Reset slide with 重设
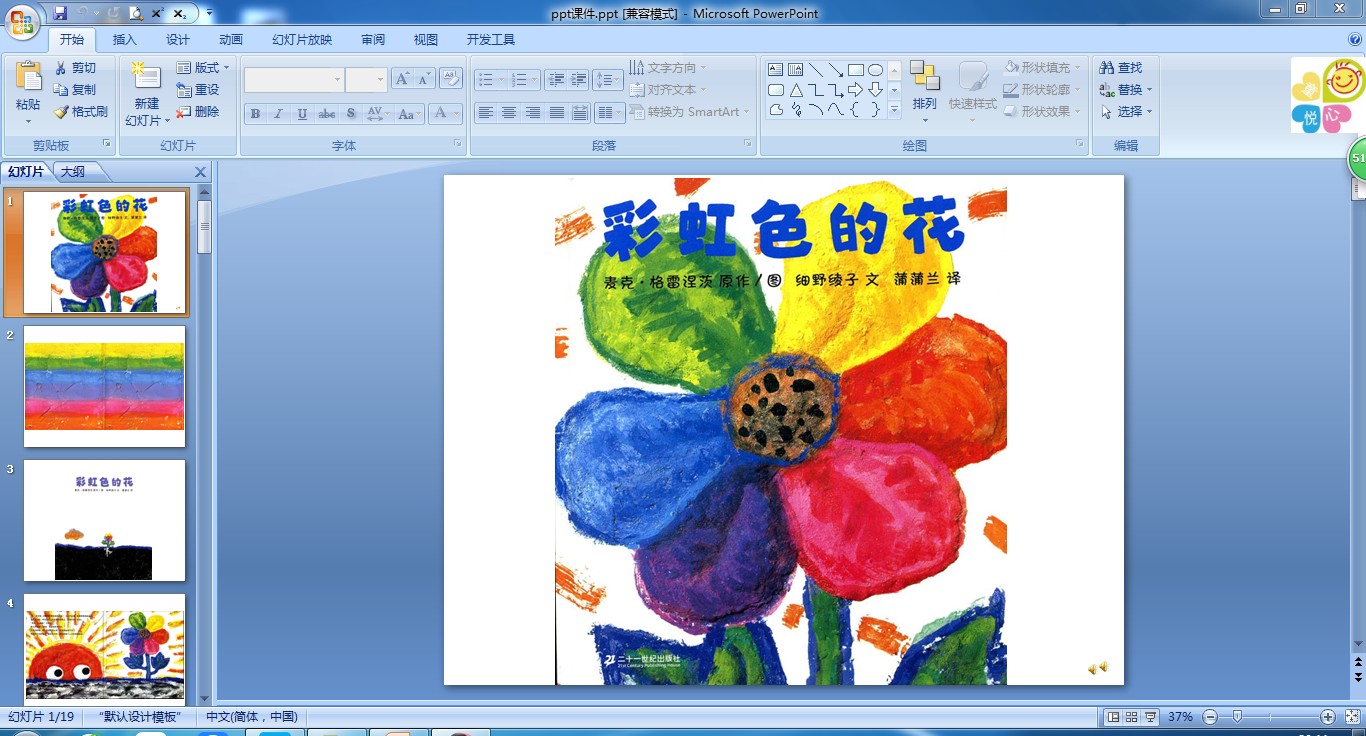Viewport: 1366px width, 736px height. [x=198, y=90]
